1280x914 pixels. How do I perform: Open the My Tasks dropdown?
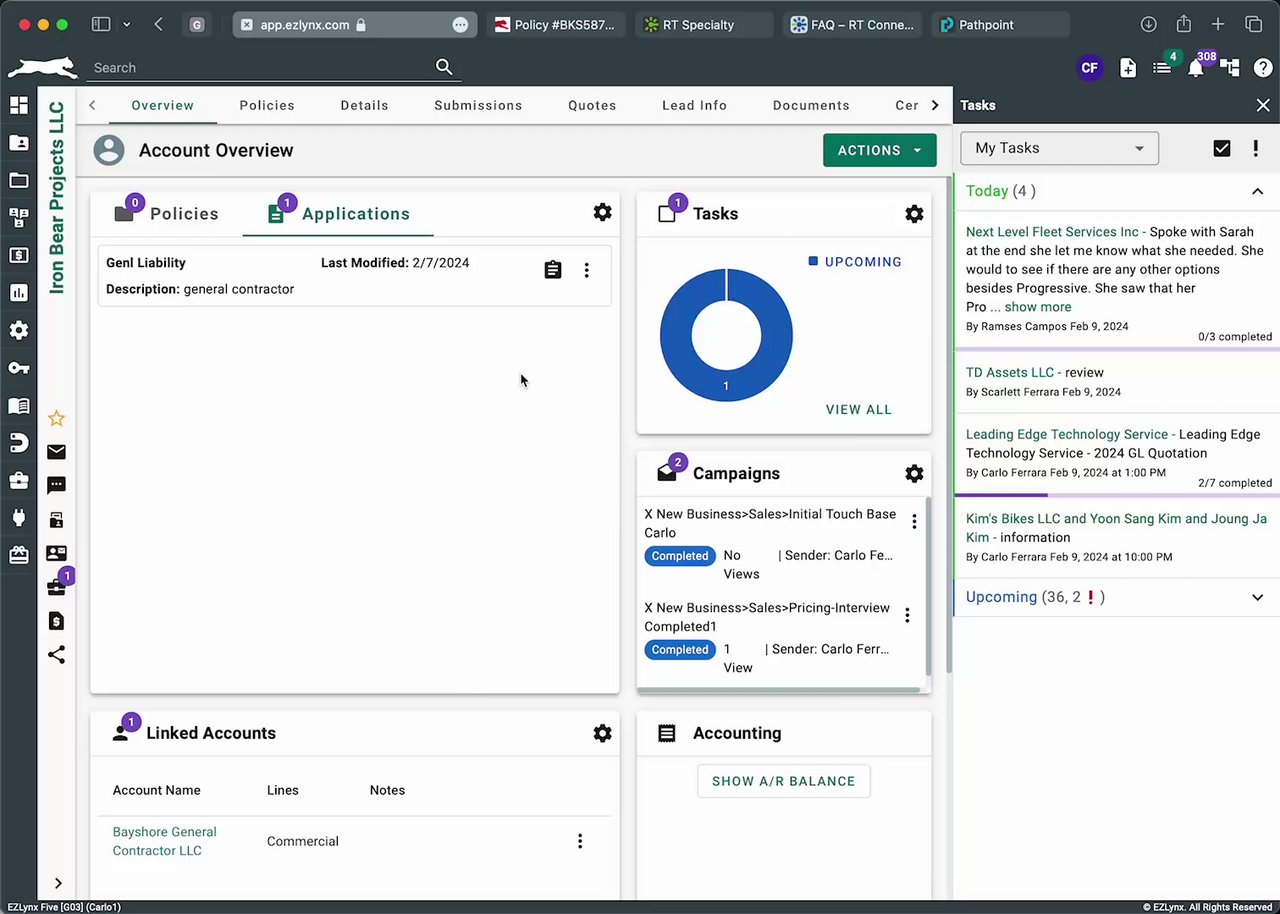(x=1059, y=148)
